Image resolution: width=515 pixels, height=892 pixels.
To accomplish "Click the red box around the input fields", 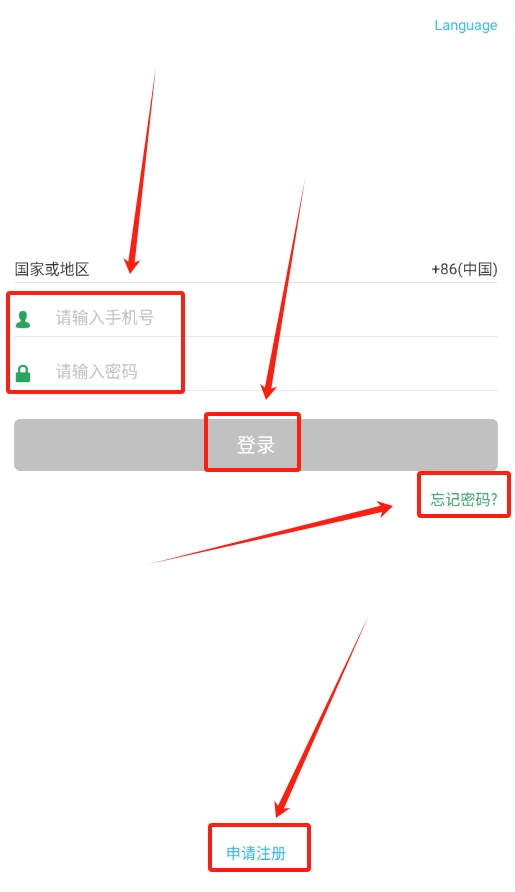I will pyautogui.click(x=96, y=342).
